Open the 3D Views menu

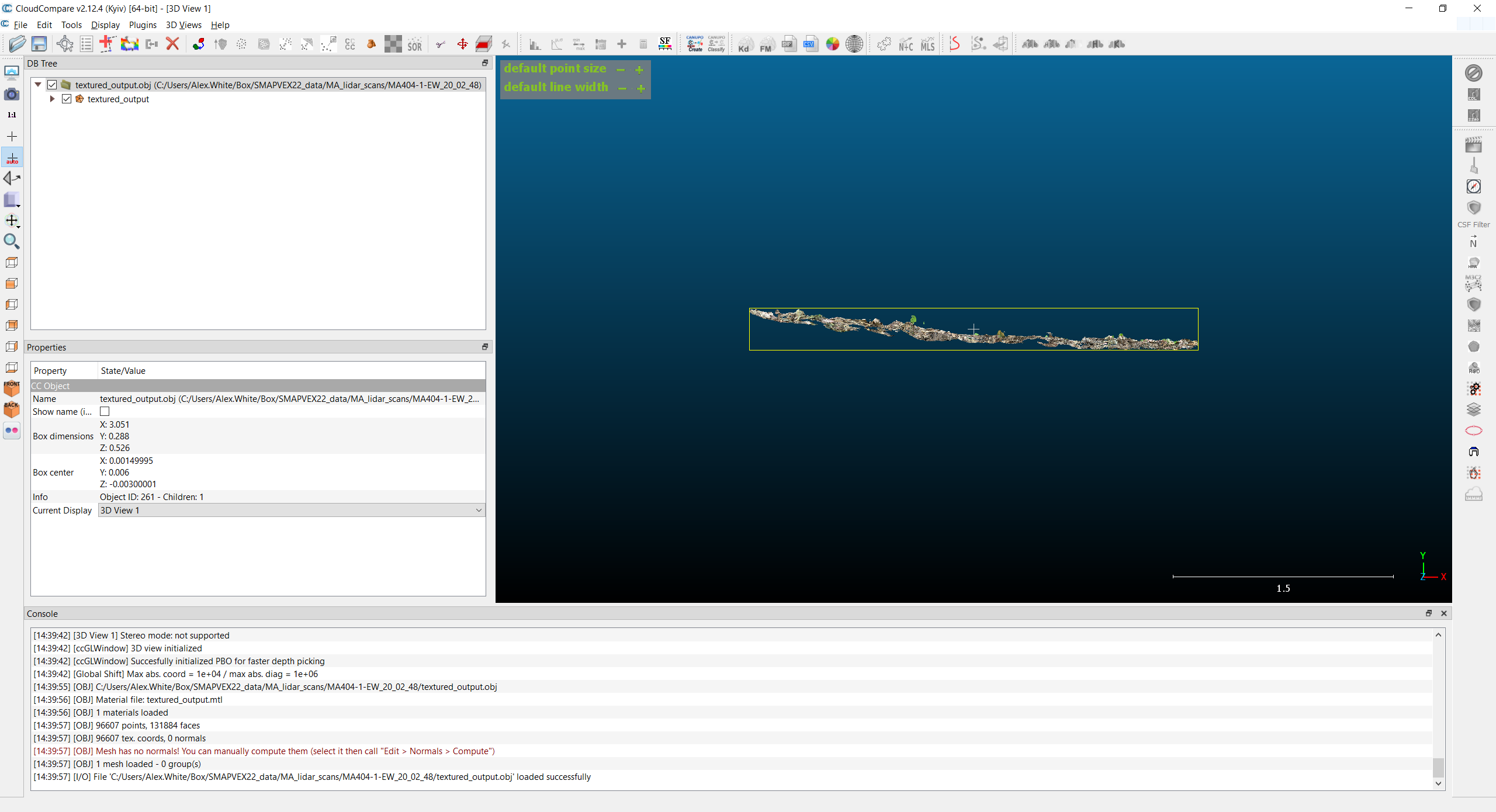183,25
